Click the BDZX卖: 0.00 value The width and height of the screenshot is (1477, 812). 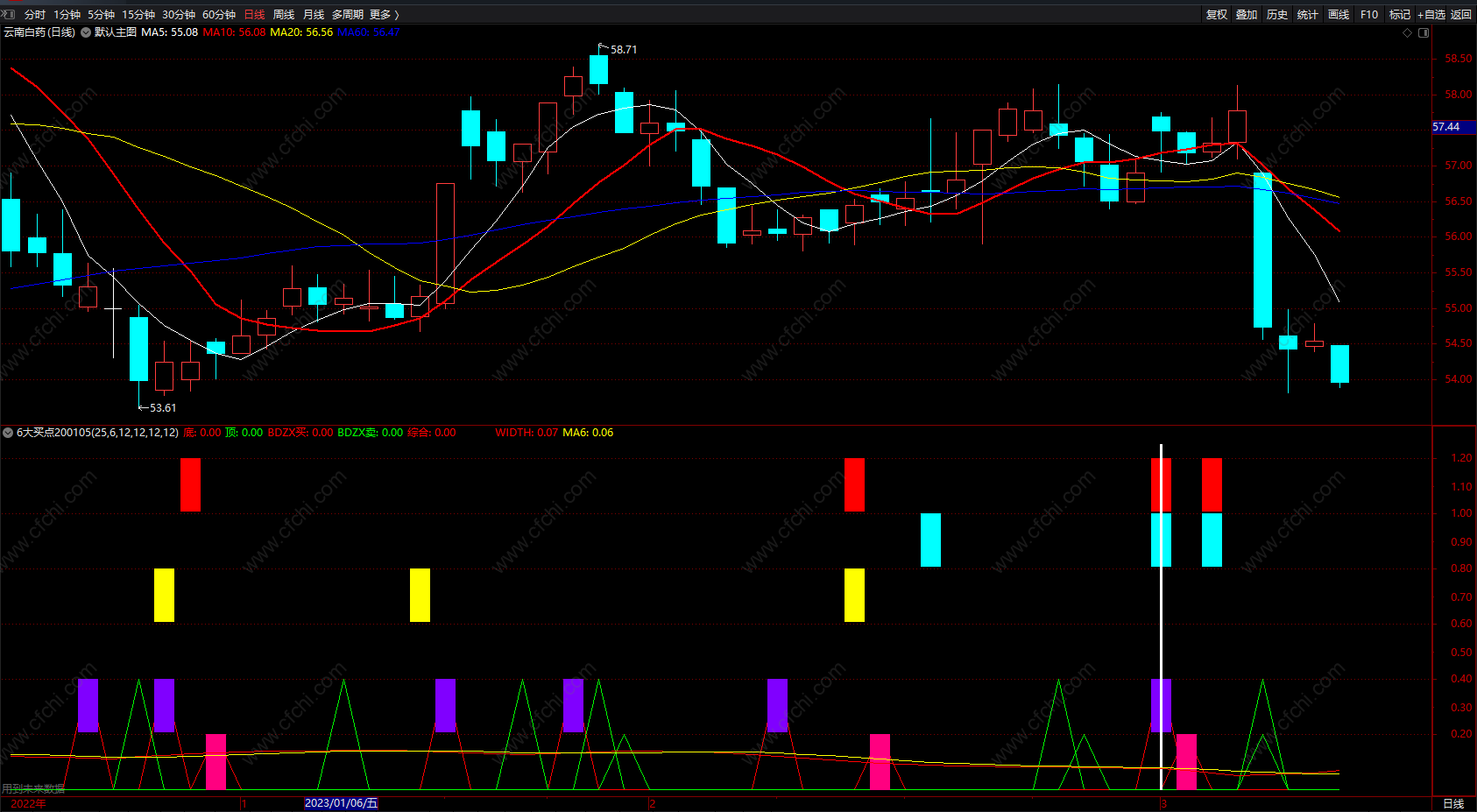(x=371, y=433)
